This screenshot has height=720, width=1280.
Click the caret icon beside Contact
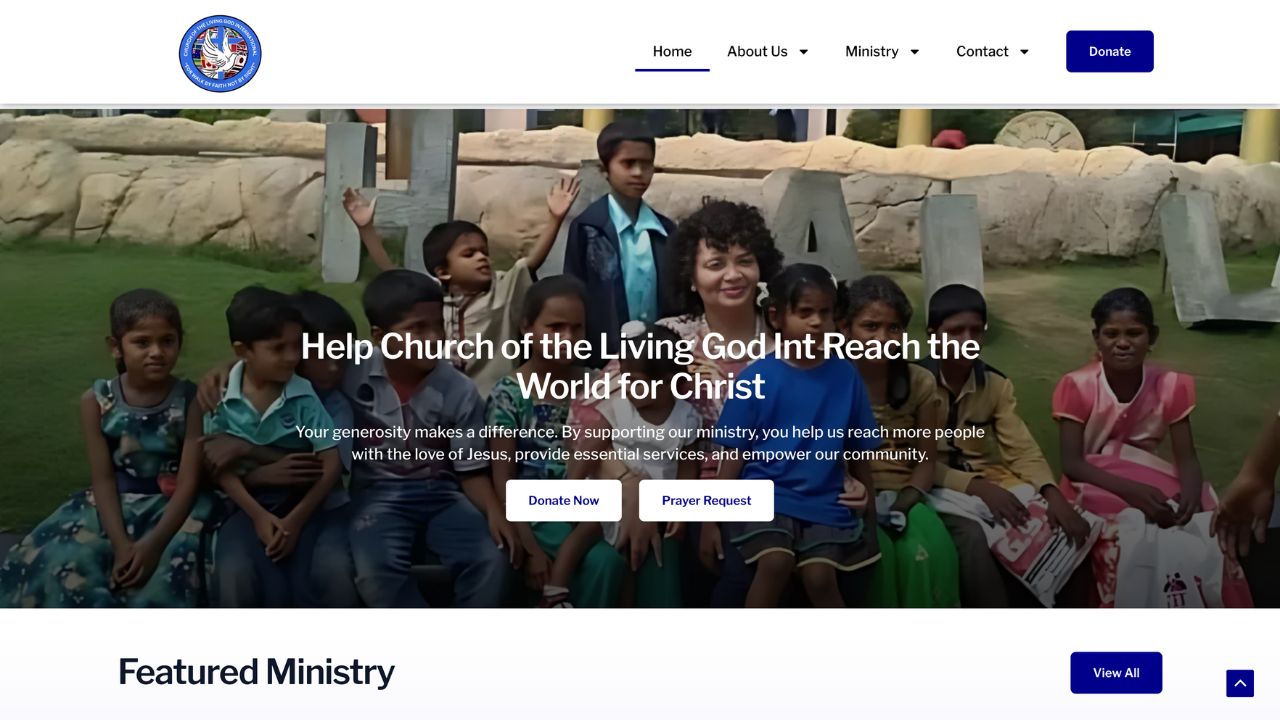click(1024, 52)
